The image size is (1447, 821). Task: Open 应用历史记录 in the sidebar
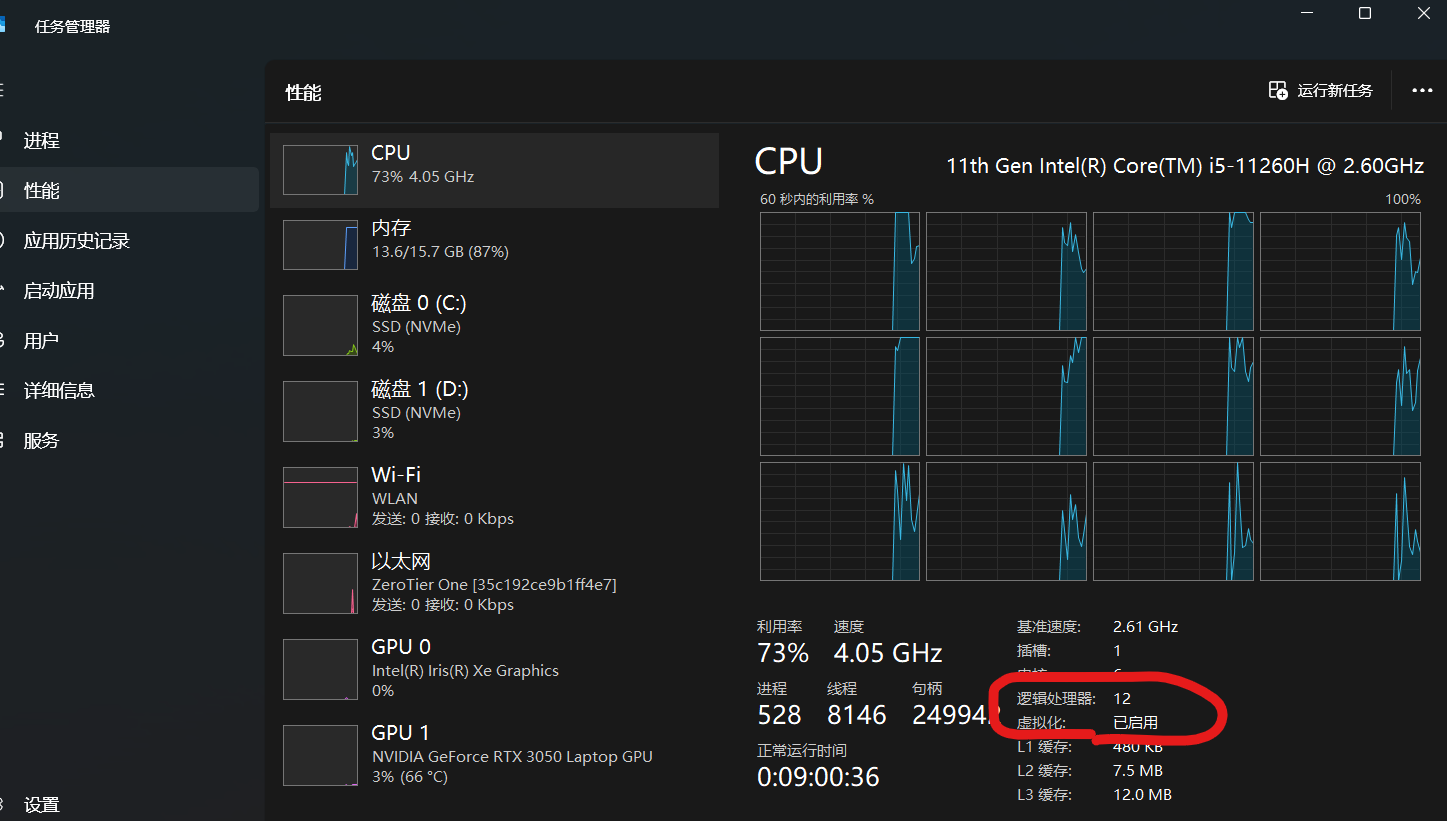(76, 241)
